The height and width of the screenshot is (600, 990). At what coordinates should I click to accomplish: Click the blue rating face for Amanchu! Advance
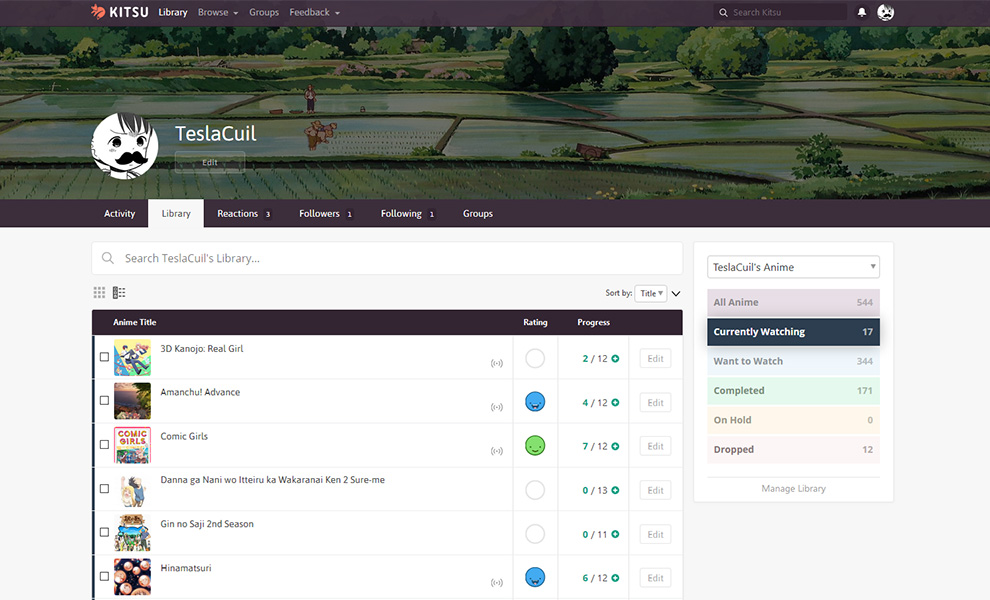pos(535,402)
